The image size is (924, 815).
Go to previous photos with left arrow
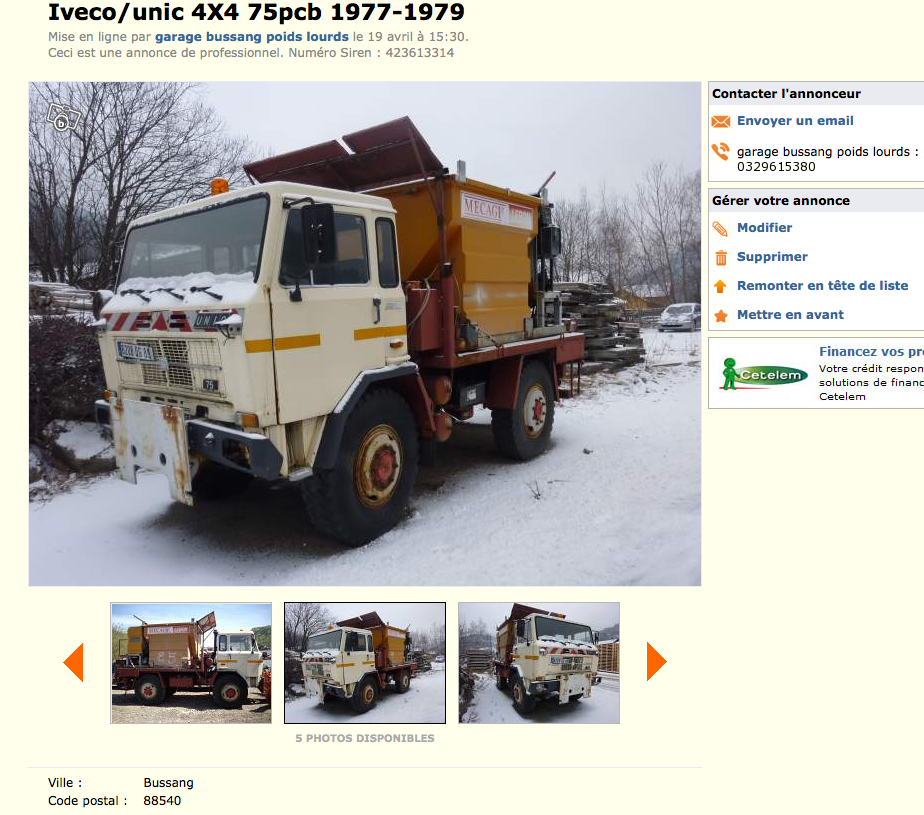(x=74, y=662)
